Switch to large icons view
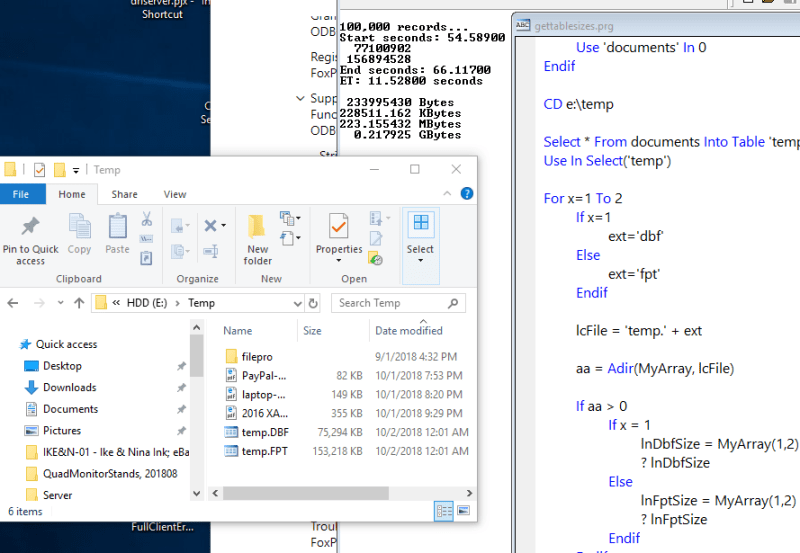Viewport: 800px width, 553px height. [463, 511]
